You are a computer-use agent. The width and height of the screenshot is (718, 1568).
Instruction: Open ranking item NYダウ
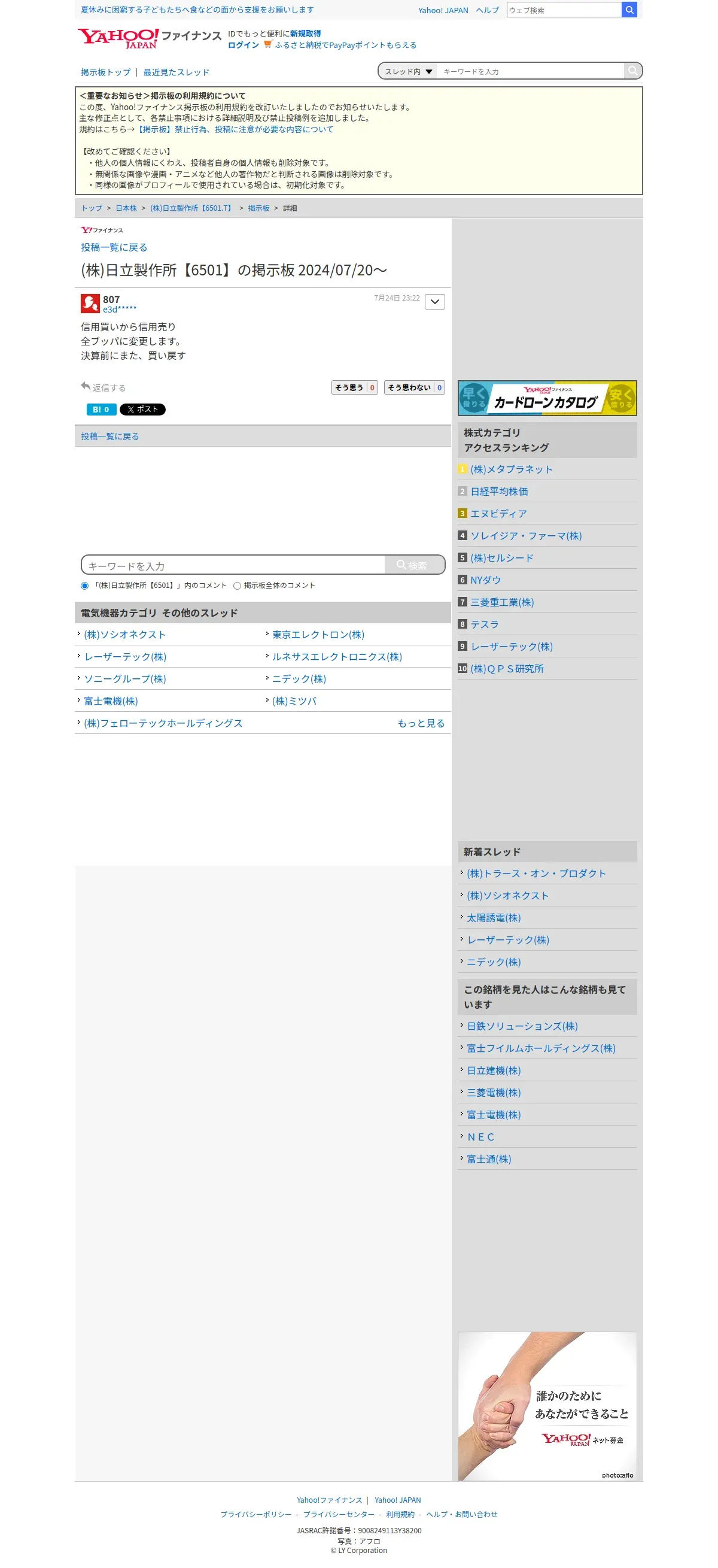point(486,580)
